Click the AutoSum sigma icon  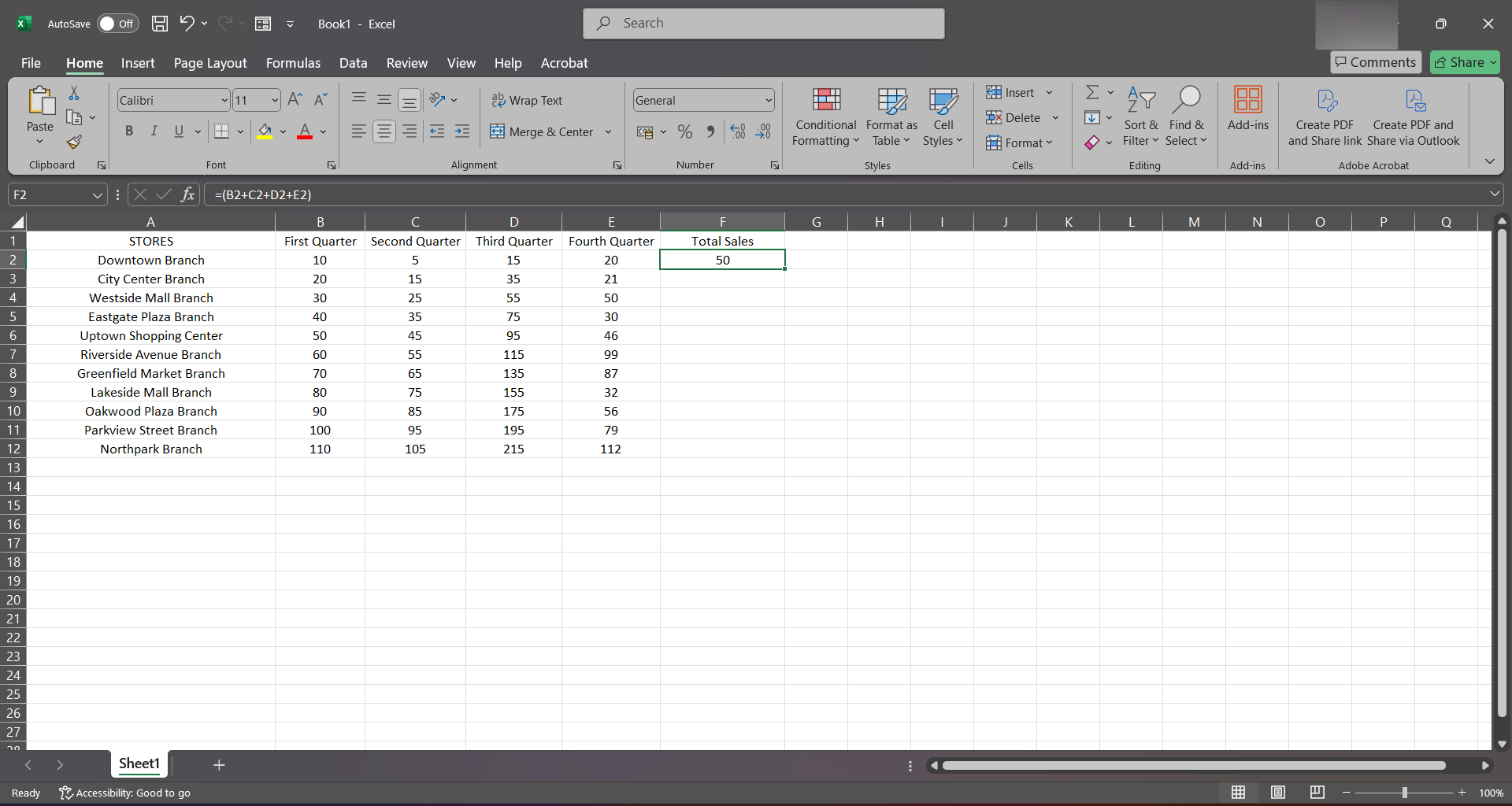(x=1092, y=93)
